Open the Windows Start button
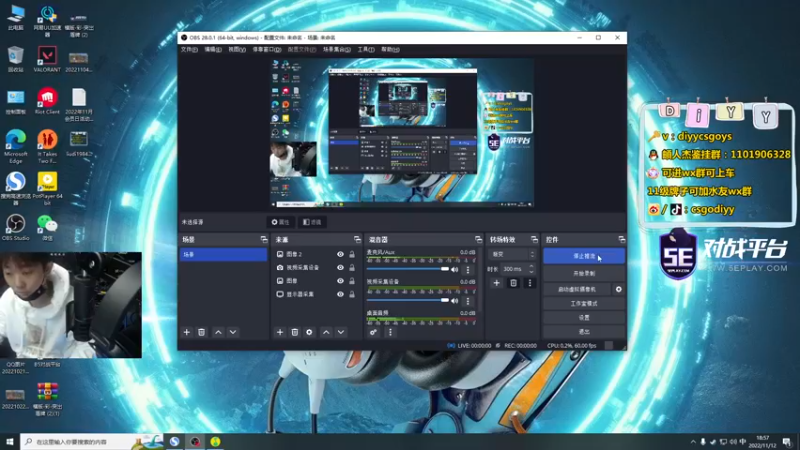This screenshot has width=800, height=450. 10,442
